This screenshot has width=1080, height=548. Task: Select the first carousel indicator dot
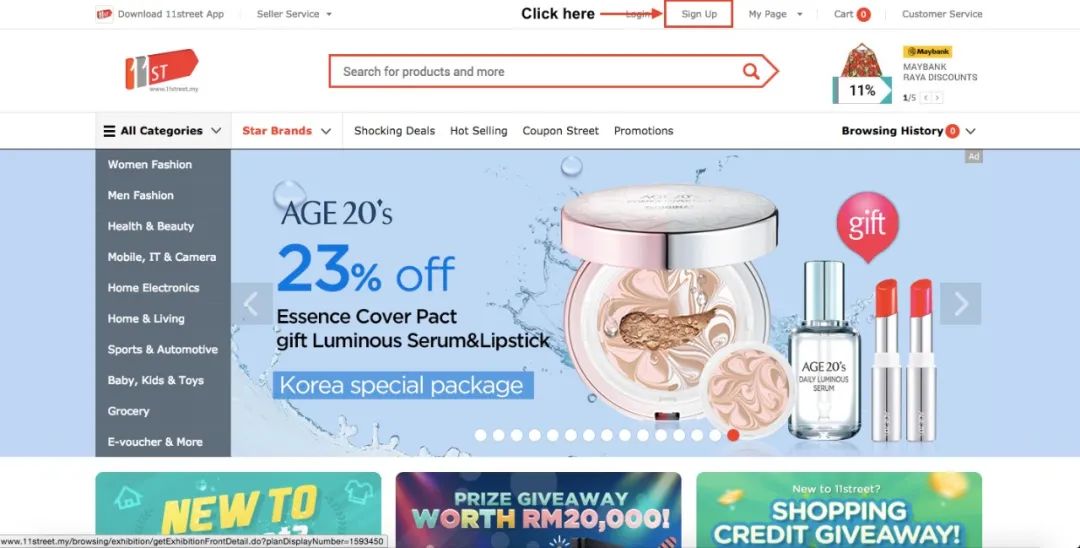(481, 435)
